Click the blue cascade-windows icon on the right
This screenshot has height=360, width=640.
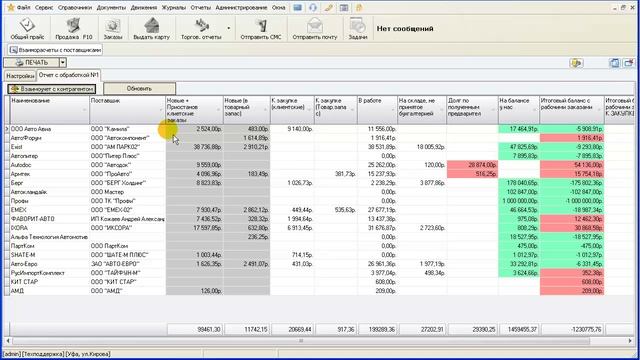coord(614,63)
